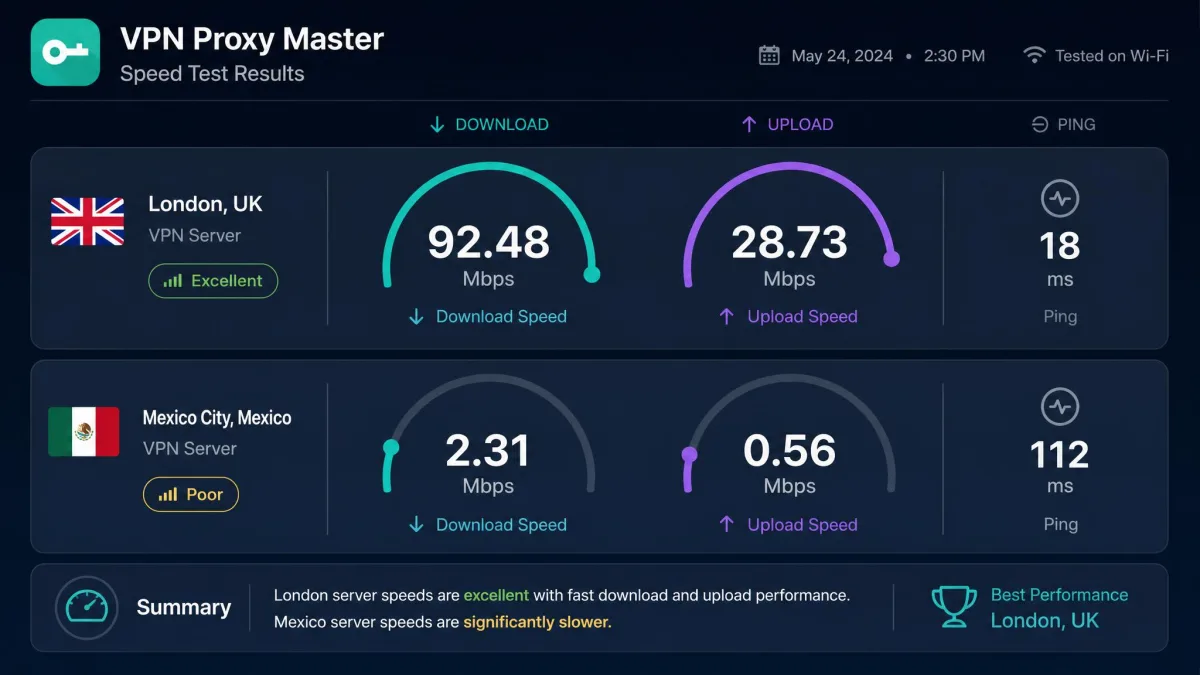Click the 112 ms ping value
Viewport: 1200px width, 675px height.
(x=1060, y=455)
